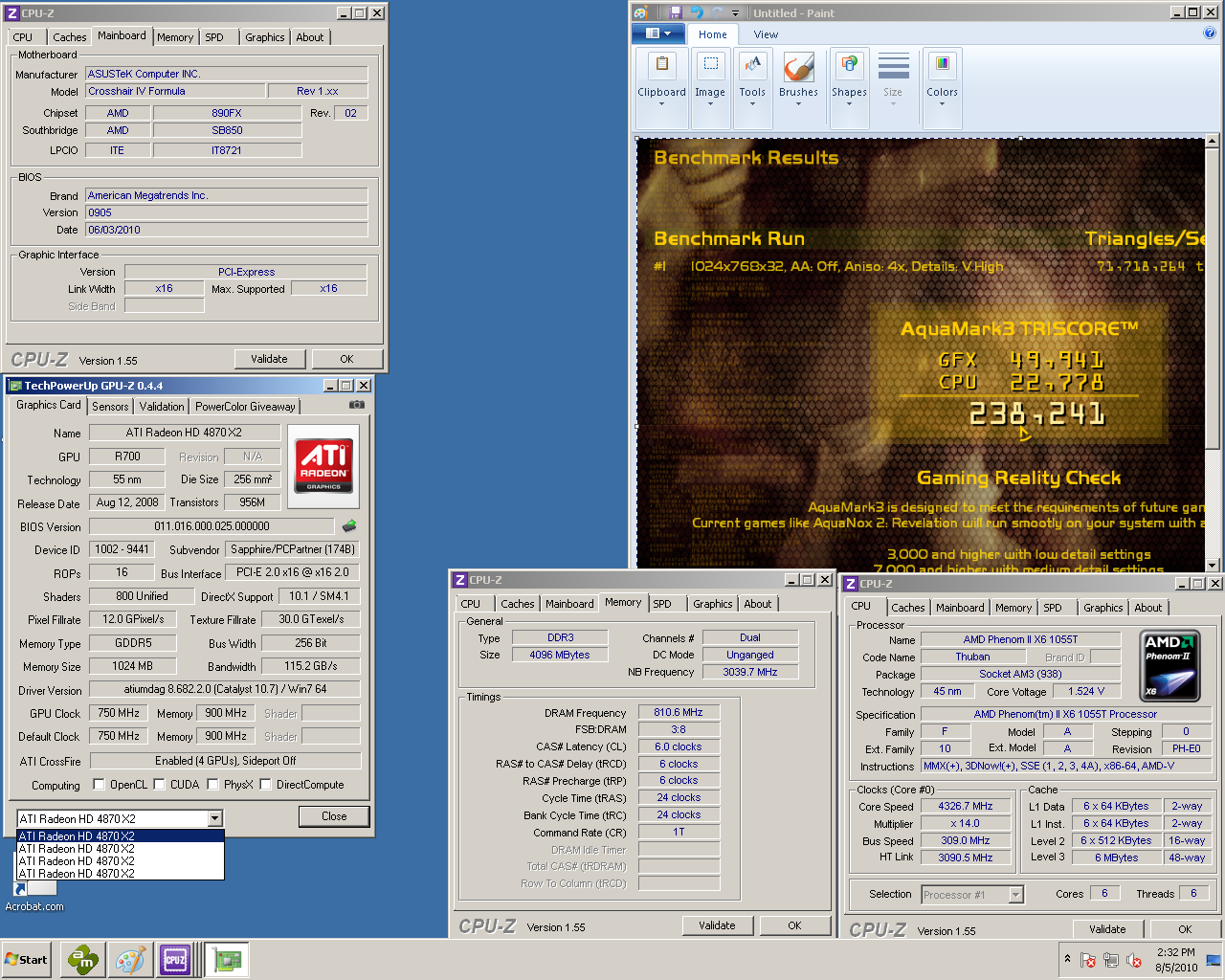Undo the last action in Paint
This screenshot has width=1225, height=980.
tap(696, 12)
